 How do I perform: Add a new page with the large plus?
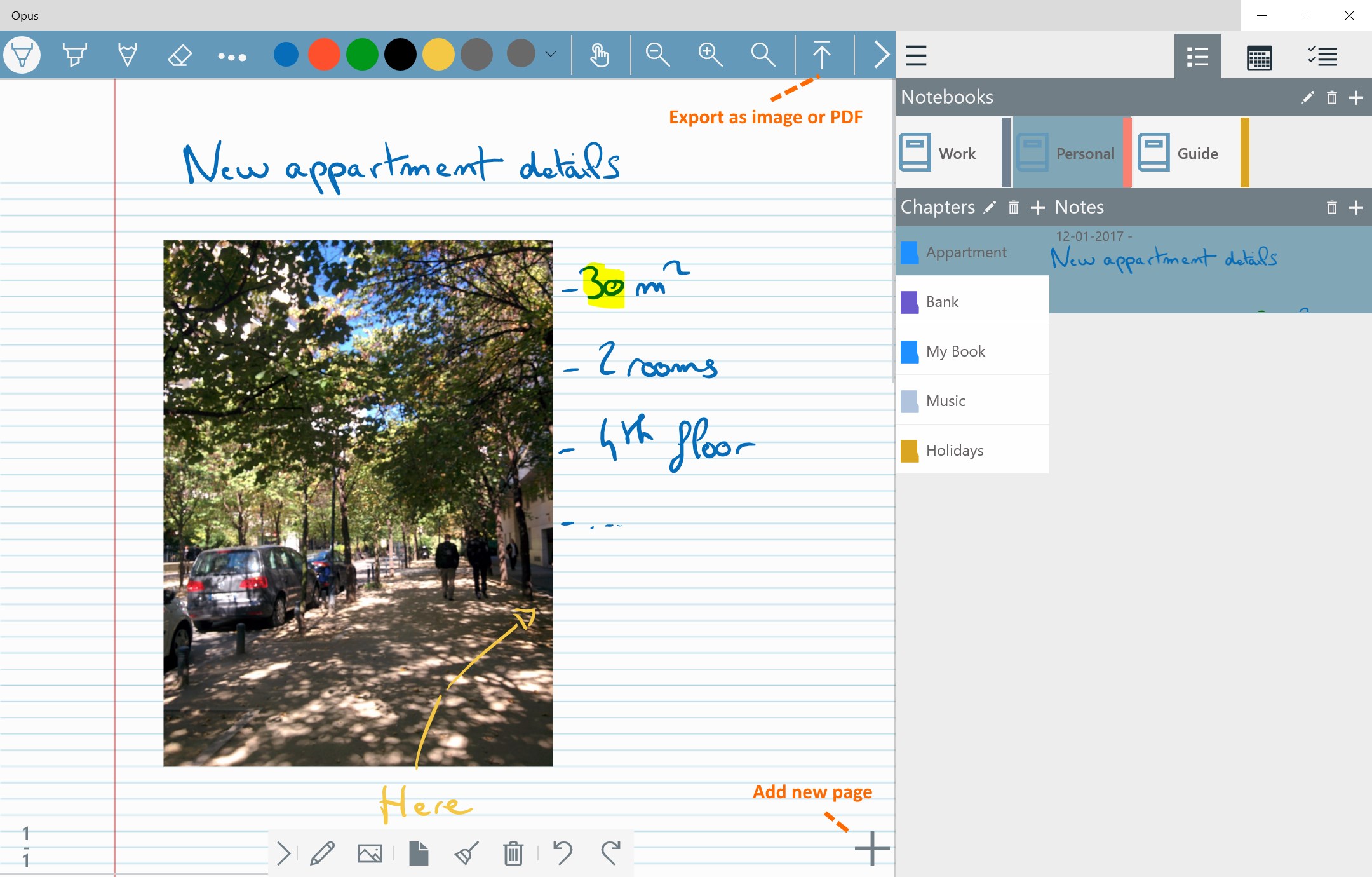click(x=871, y=848)
